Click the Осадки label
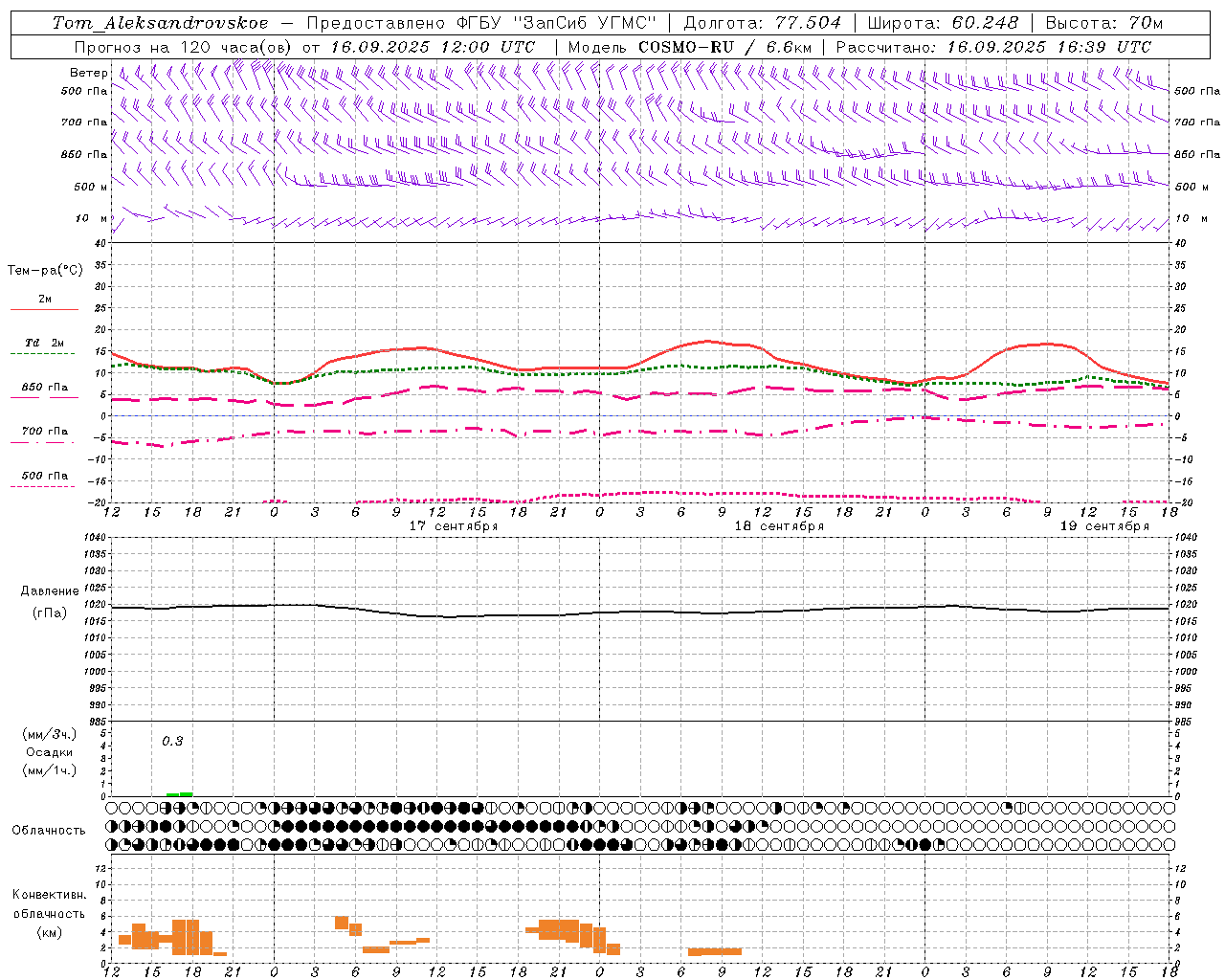This screenshot has width=1225, height=980. pyautogui.click(x=50, y=752)
